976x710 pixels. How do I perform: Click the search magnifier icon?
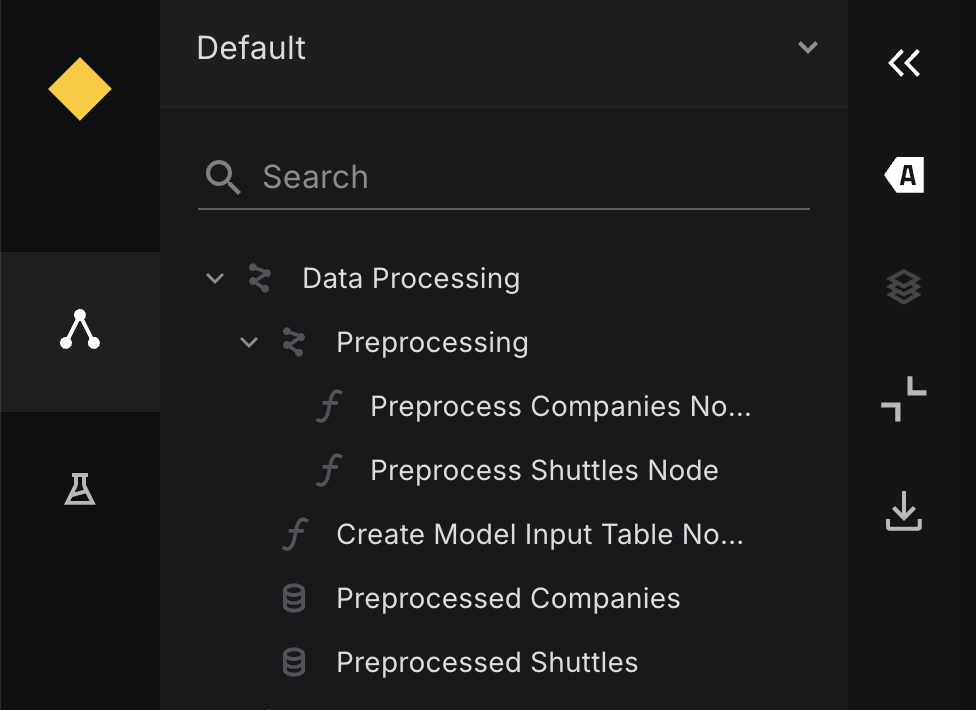click(x=224, y=176)
